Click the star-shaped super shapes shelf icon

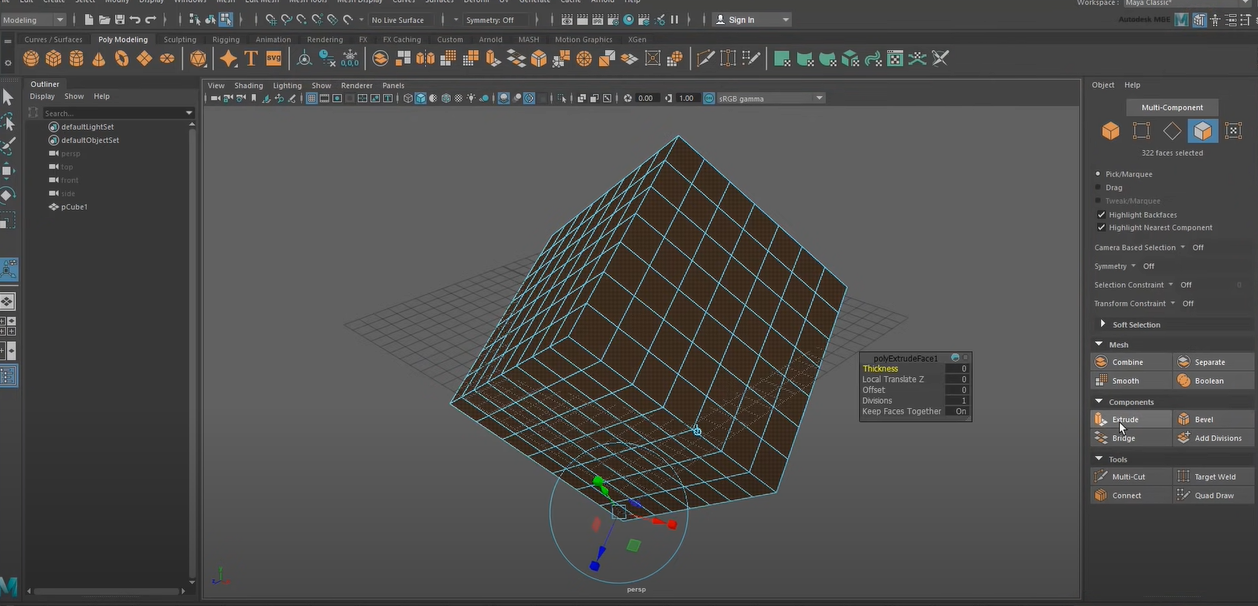229,59
